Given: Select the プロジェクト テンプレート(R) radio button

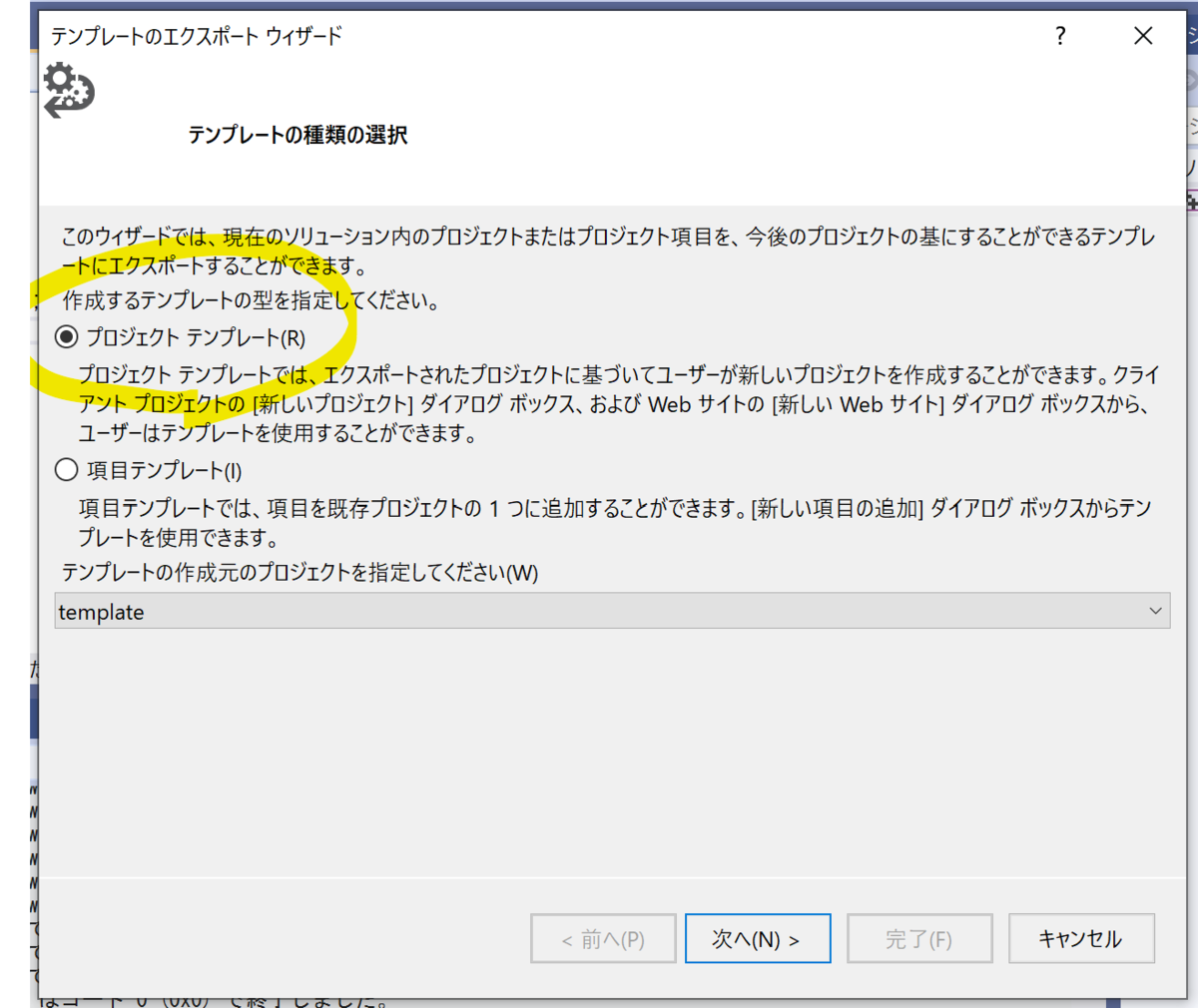Looking at the screenshot, I should pos(66,337).
